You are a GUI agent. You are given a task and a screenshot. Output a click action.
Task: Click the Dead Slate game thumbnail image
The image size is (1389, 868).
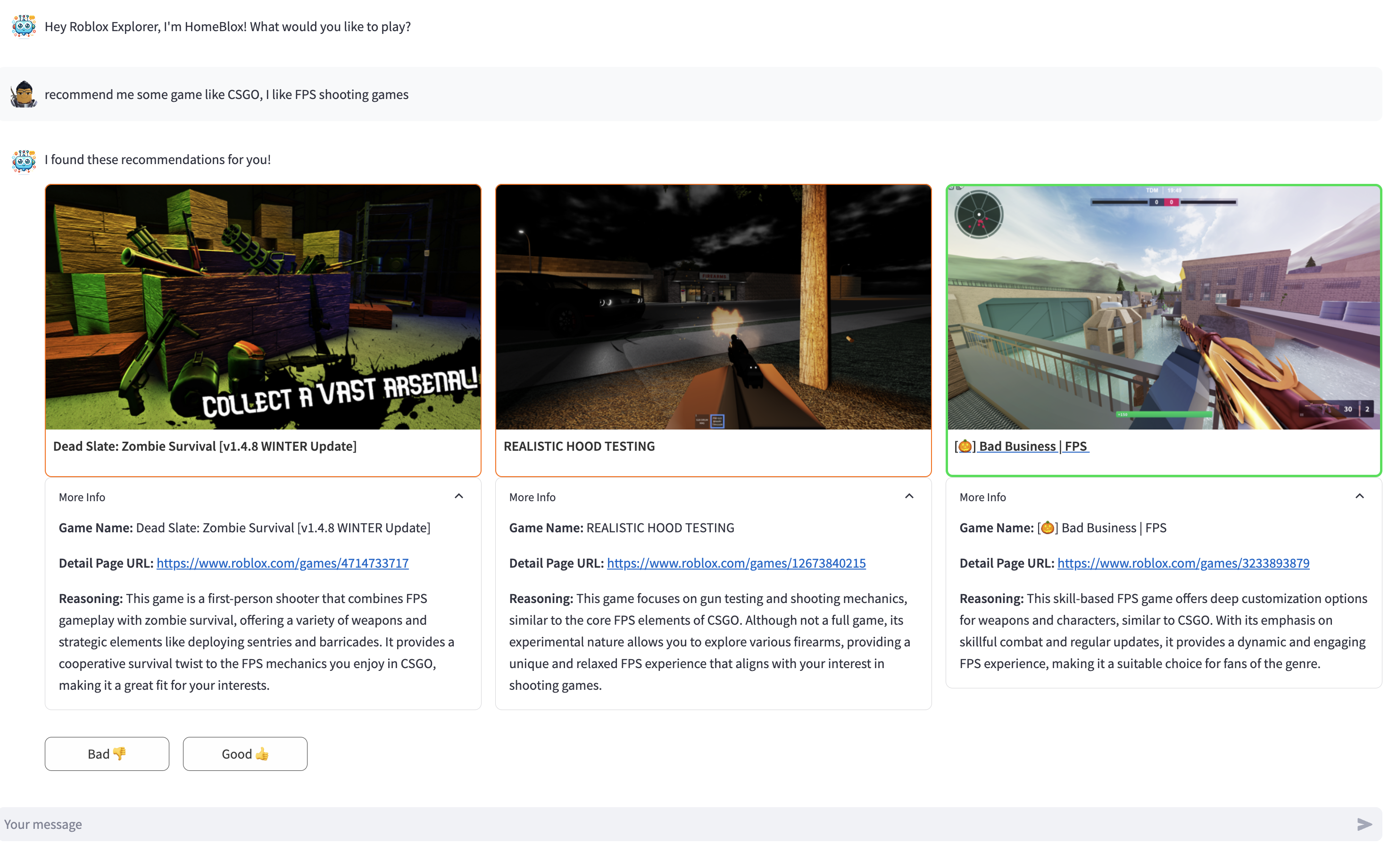pos(263,307)
